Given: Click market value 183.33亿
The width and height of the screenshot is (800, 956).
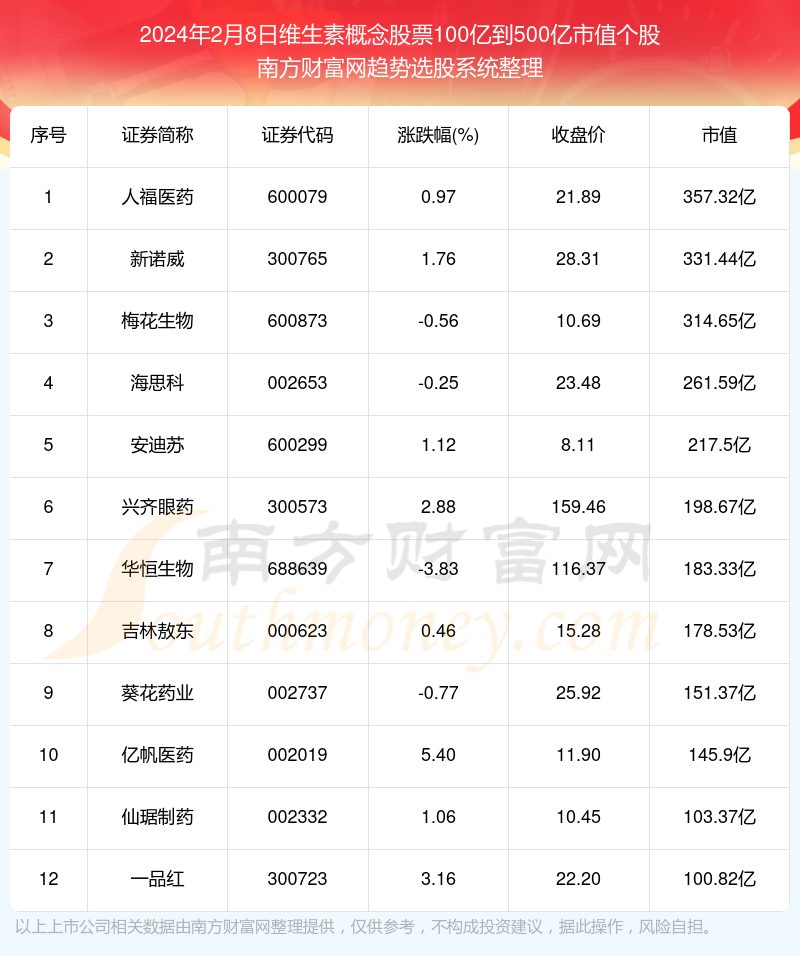Looking at the screenshot, I should (x=720, y=569).
